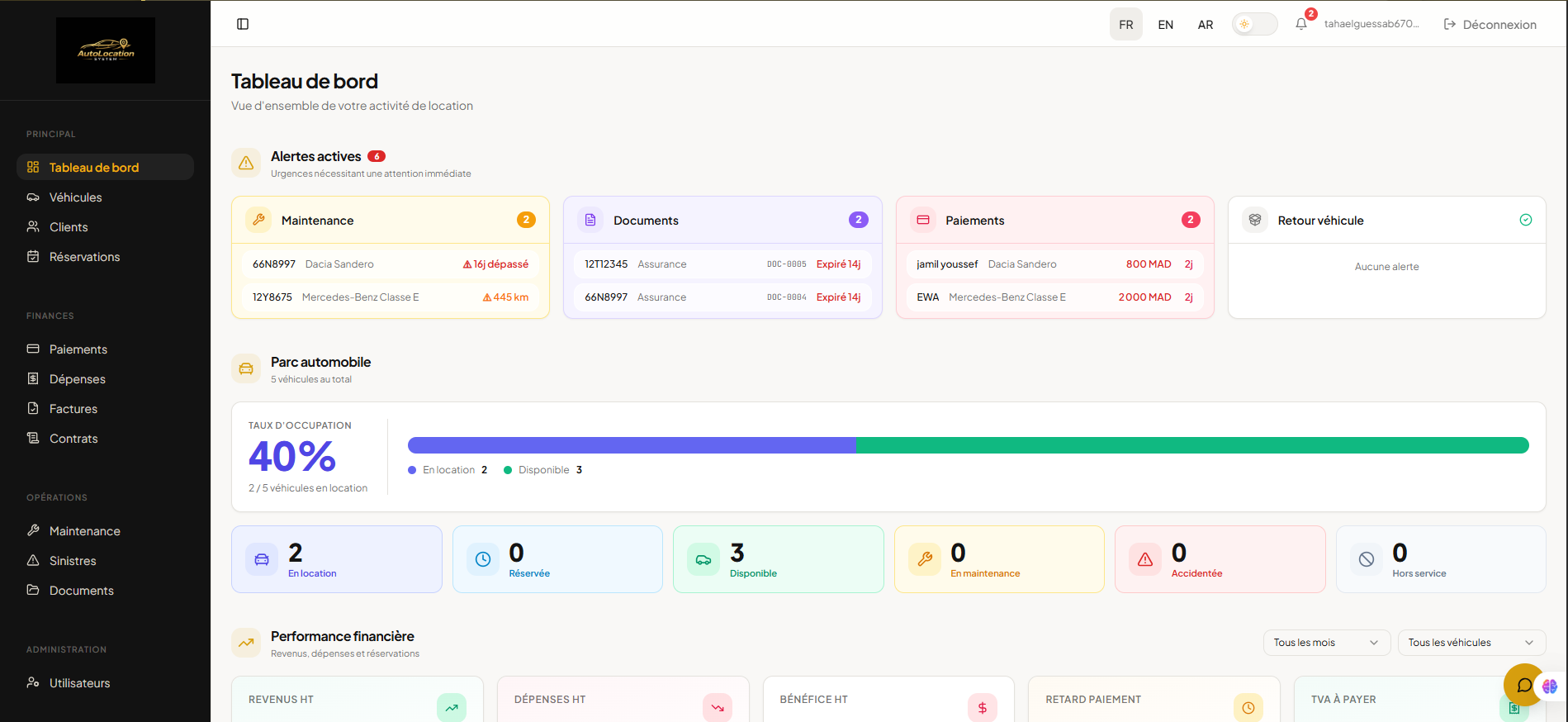Open Tableau de bord in sidebar
1568x722 pixels.
pyautogui.click(x=105, y=167)
